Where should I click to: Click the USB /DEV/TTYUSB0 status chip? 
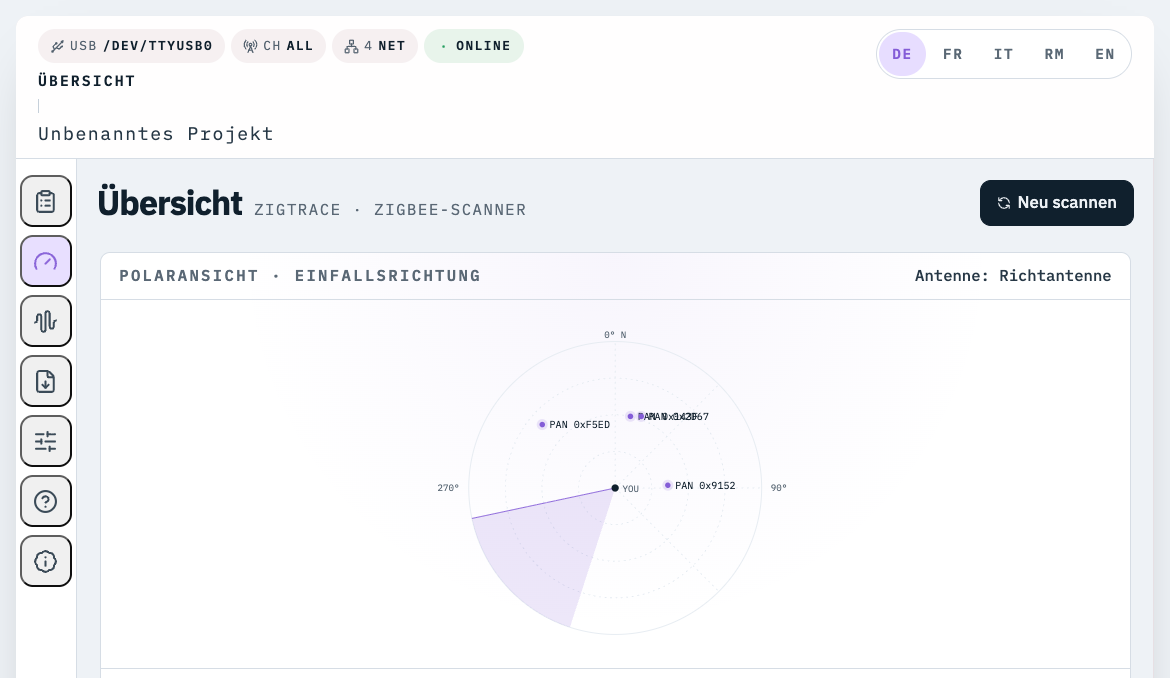click(131, 46)
